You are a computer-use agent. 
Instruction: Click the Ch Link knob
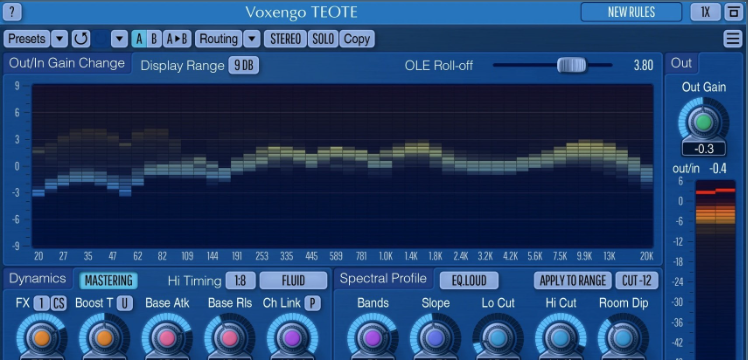point(292,338)
